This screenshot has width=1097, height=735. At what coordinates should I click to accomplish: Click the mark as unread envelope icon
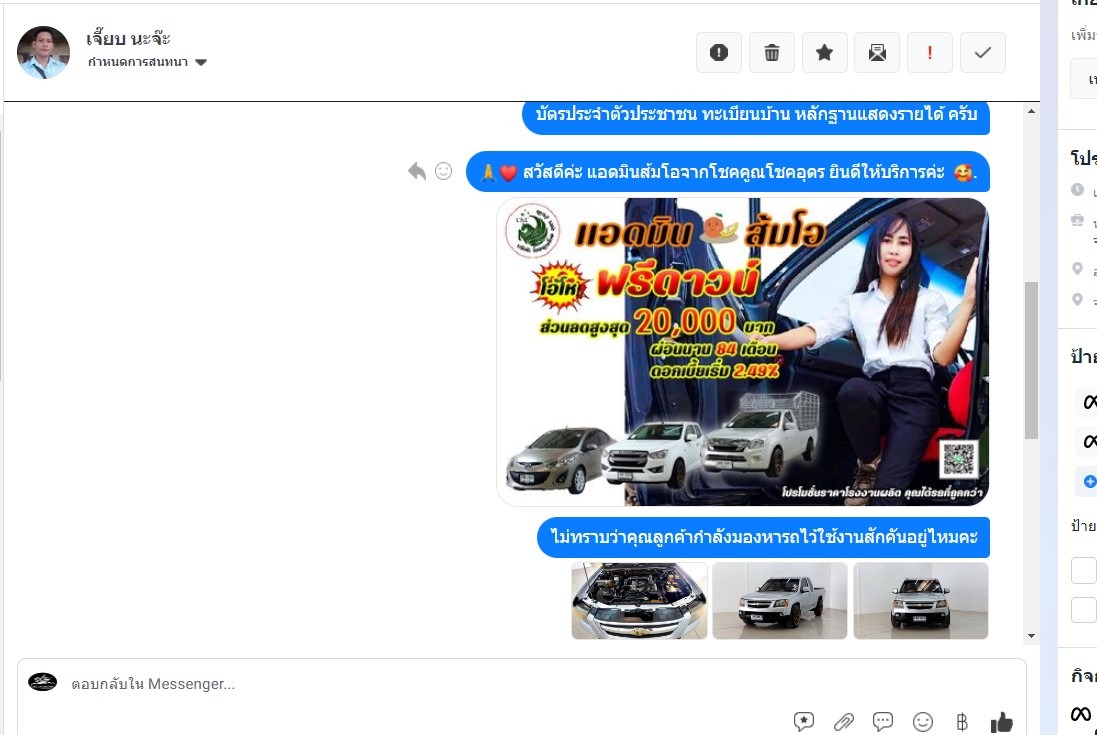click(x=877, y=53)
